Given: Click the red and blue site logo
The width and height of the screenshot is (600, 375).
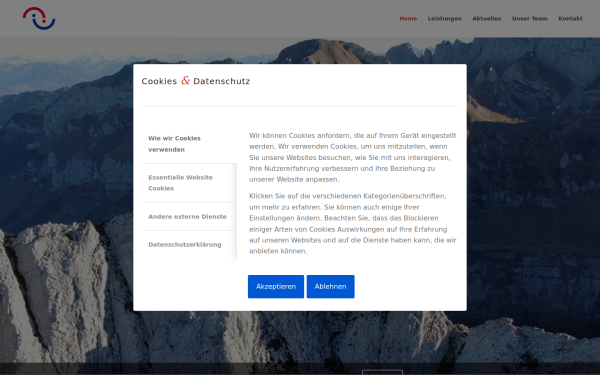Looking at the screenshot, I should pyautogui.click(x=39, y=18).
